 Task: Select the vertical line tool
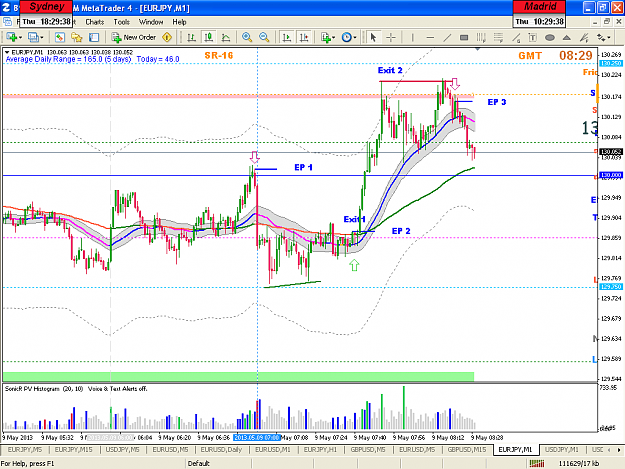pos(413,37)
